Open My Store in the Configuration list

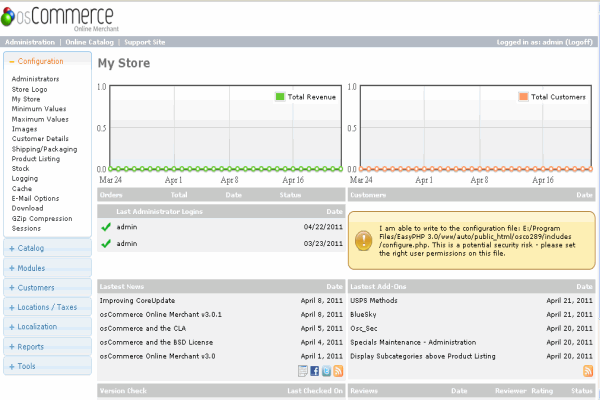coord(26,99)
